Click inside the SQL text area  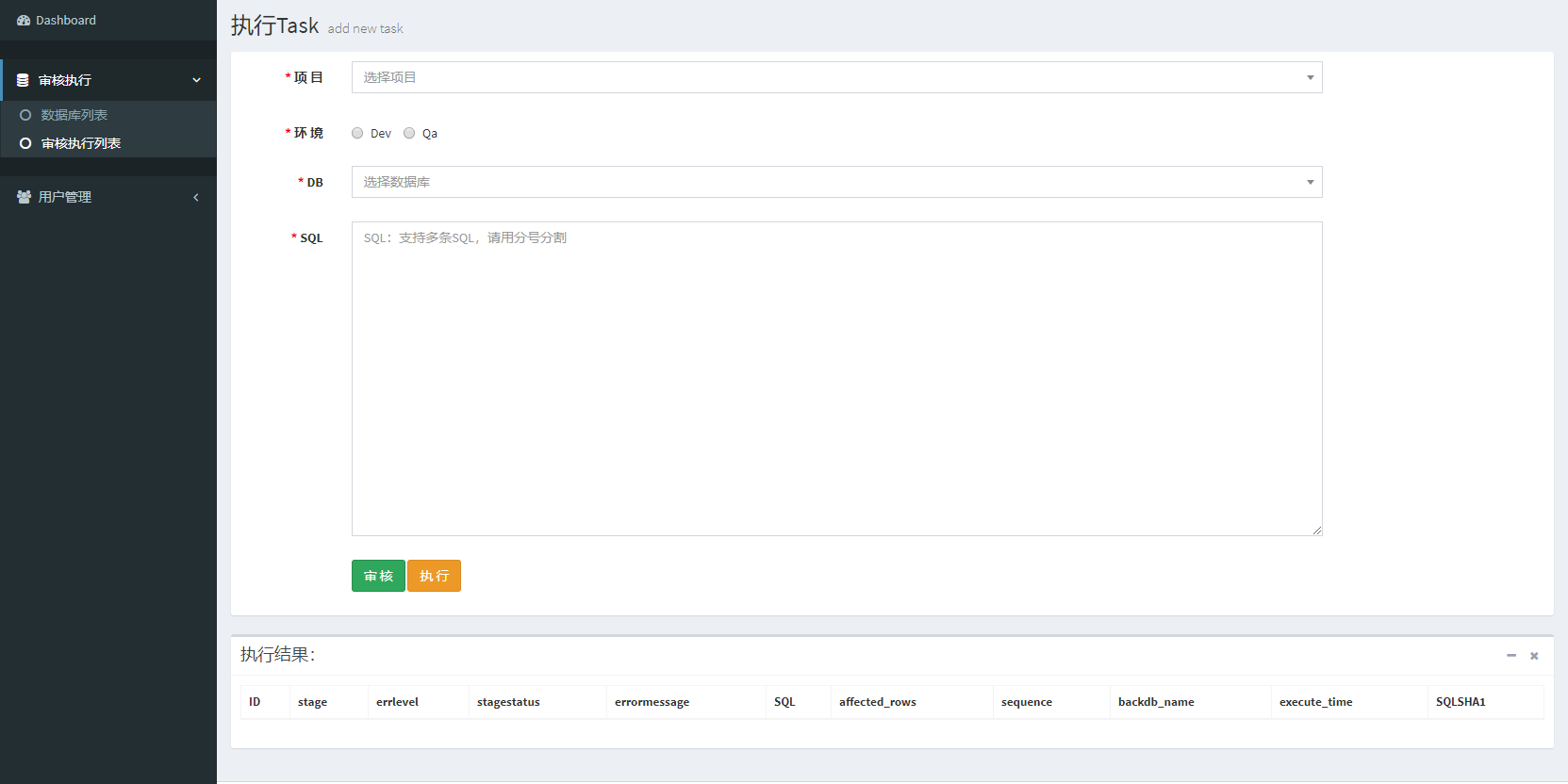836,379
